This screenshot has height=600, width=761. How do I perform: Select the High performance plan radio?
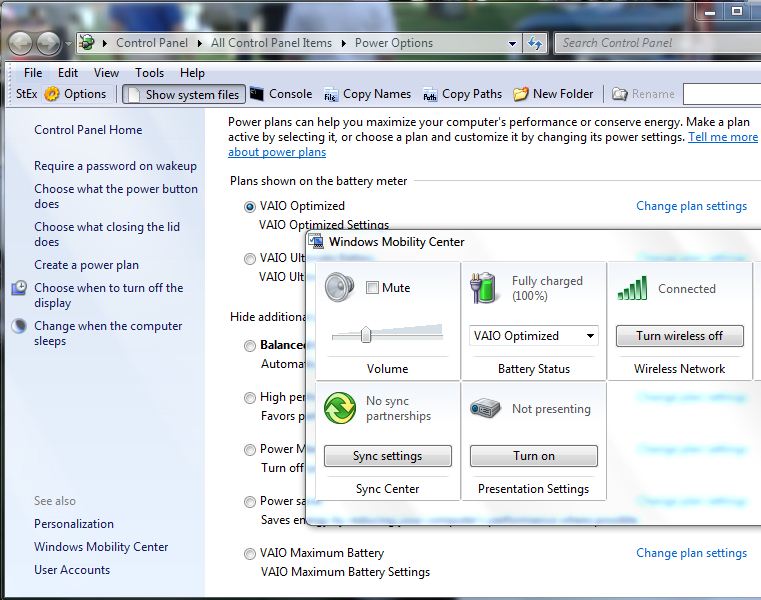tap(249, 398)
